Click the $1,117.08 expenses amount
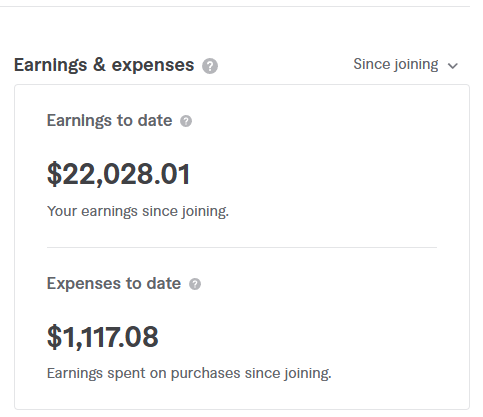 103,337
